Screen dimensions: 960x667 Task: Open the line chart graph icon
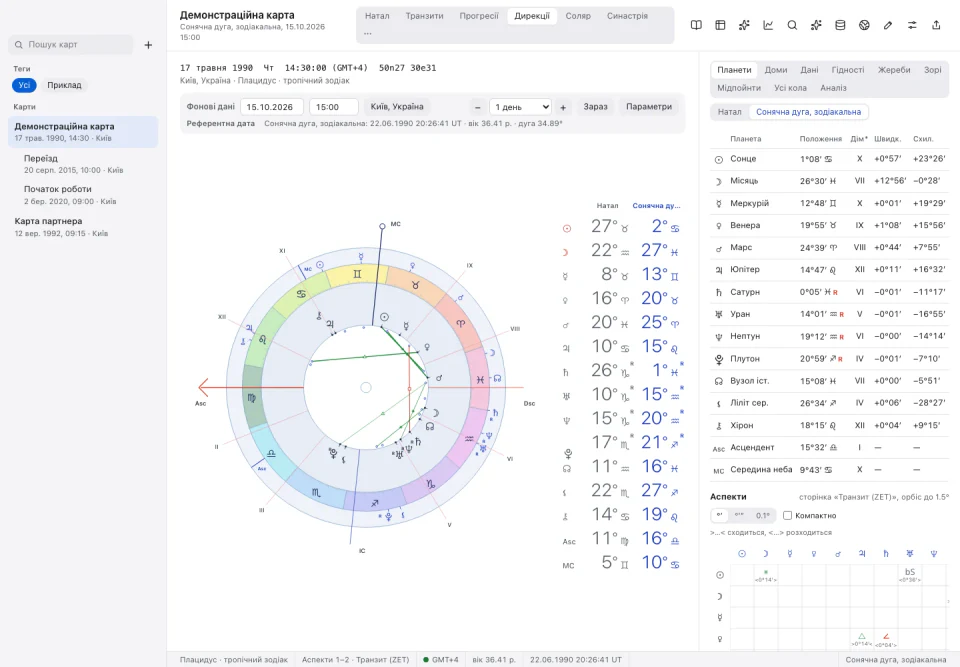(768, 25)
